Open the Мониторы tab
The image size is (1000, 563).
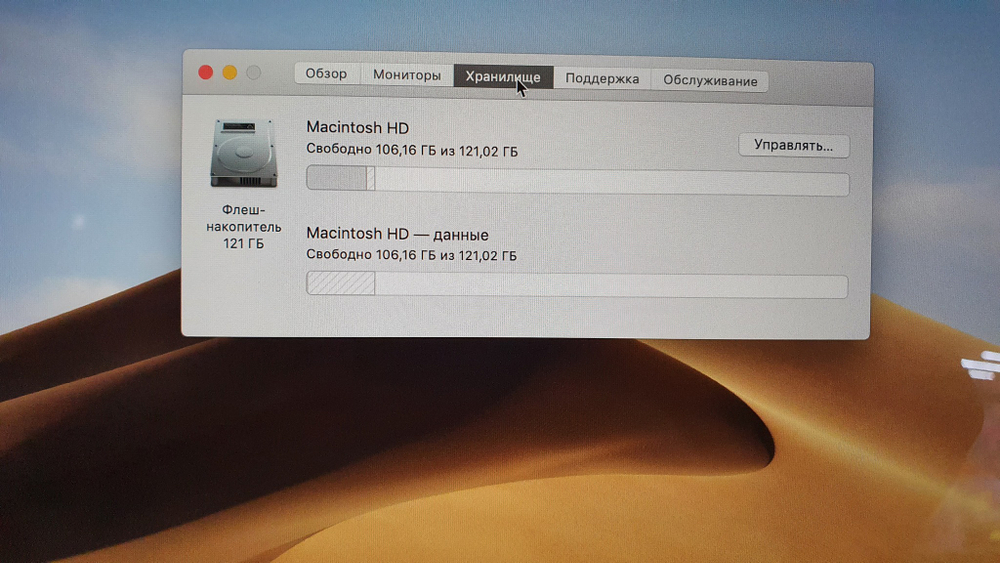tap(407, 75)
